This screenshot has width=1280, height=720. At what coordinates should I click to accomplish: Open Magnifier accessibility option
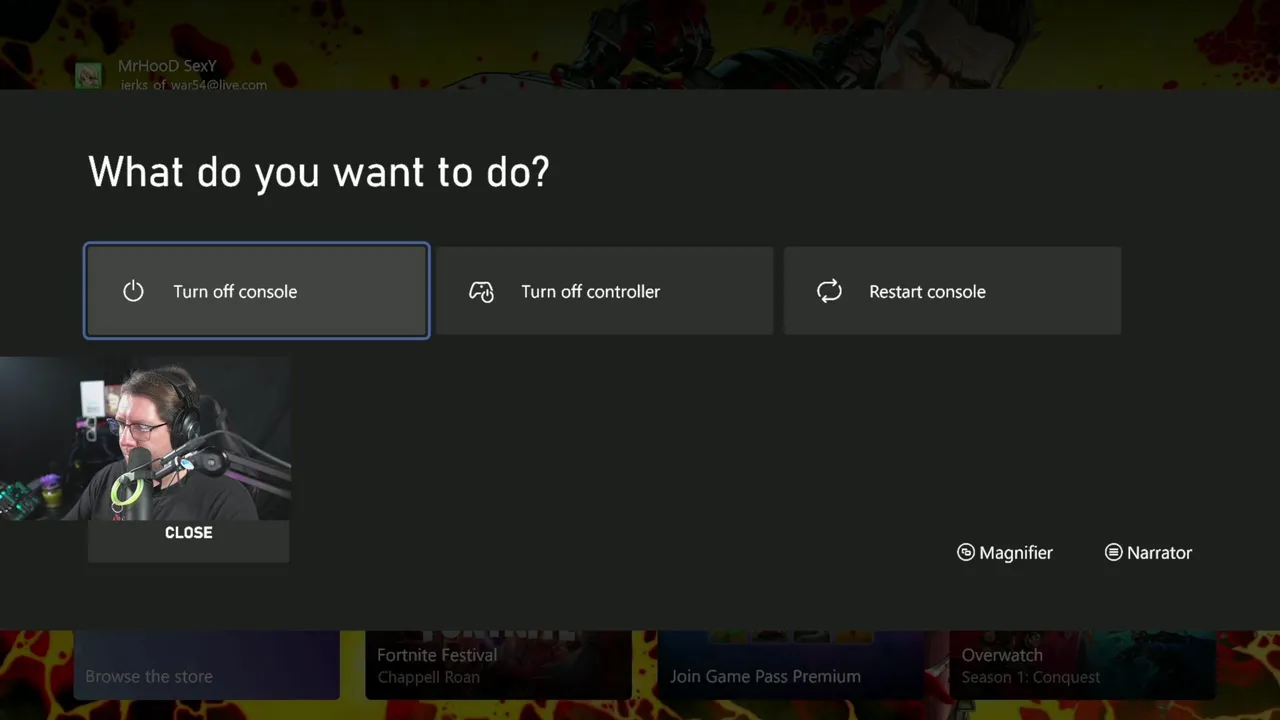[x=1005, y=552]
